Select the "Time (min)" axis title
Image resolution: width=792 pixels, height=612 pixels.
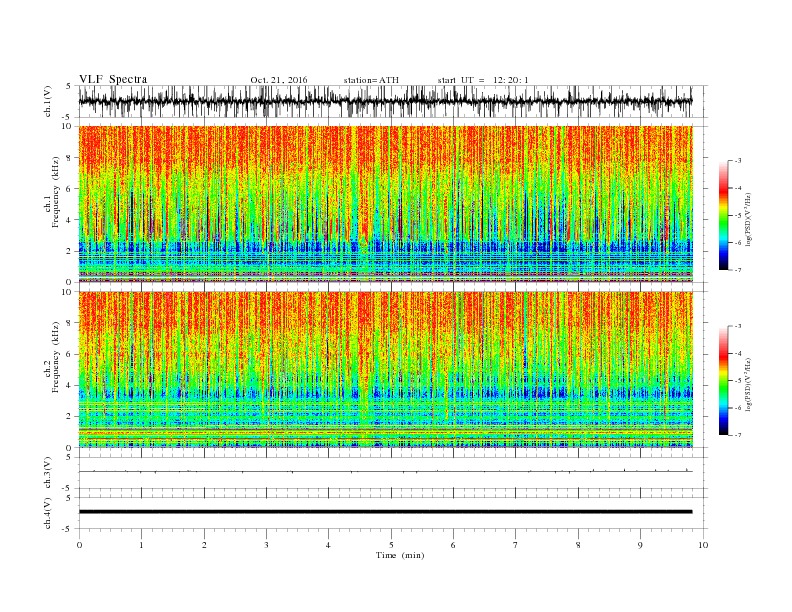click(400, 555)
